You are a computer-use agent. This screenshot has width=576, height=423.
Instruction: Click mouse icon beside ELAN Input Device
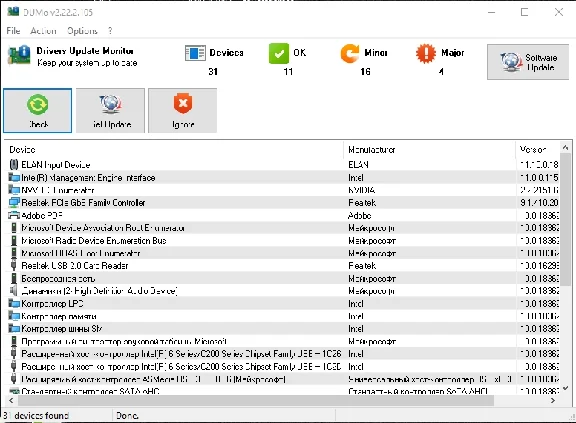point(14,164)
